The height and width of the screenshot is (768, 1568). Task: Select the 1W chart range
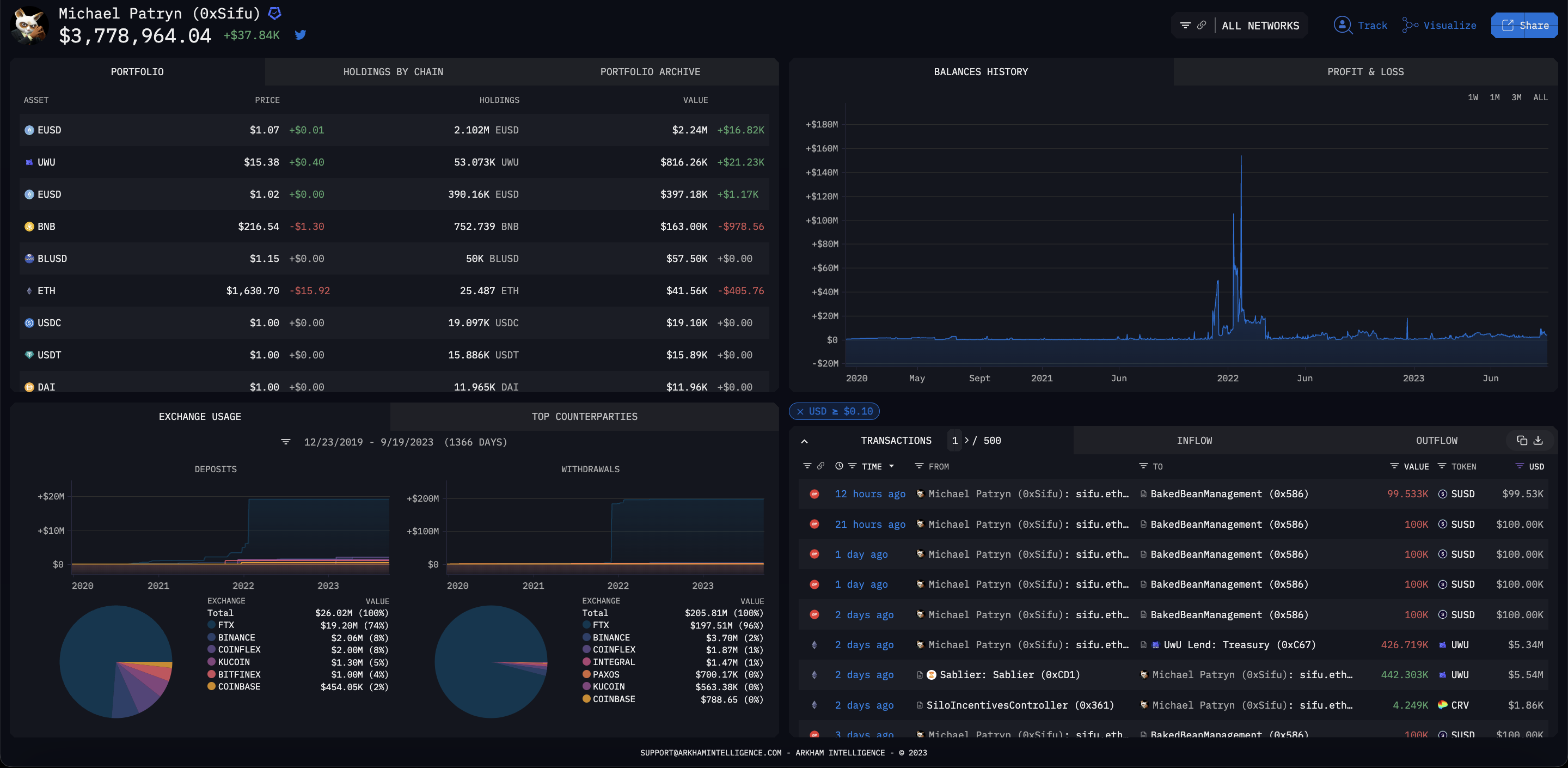pos(1472,97)
